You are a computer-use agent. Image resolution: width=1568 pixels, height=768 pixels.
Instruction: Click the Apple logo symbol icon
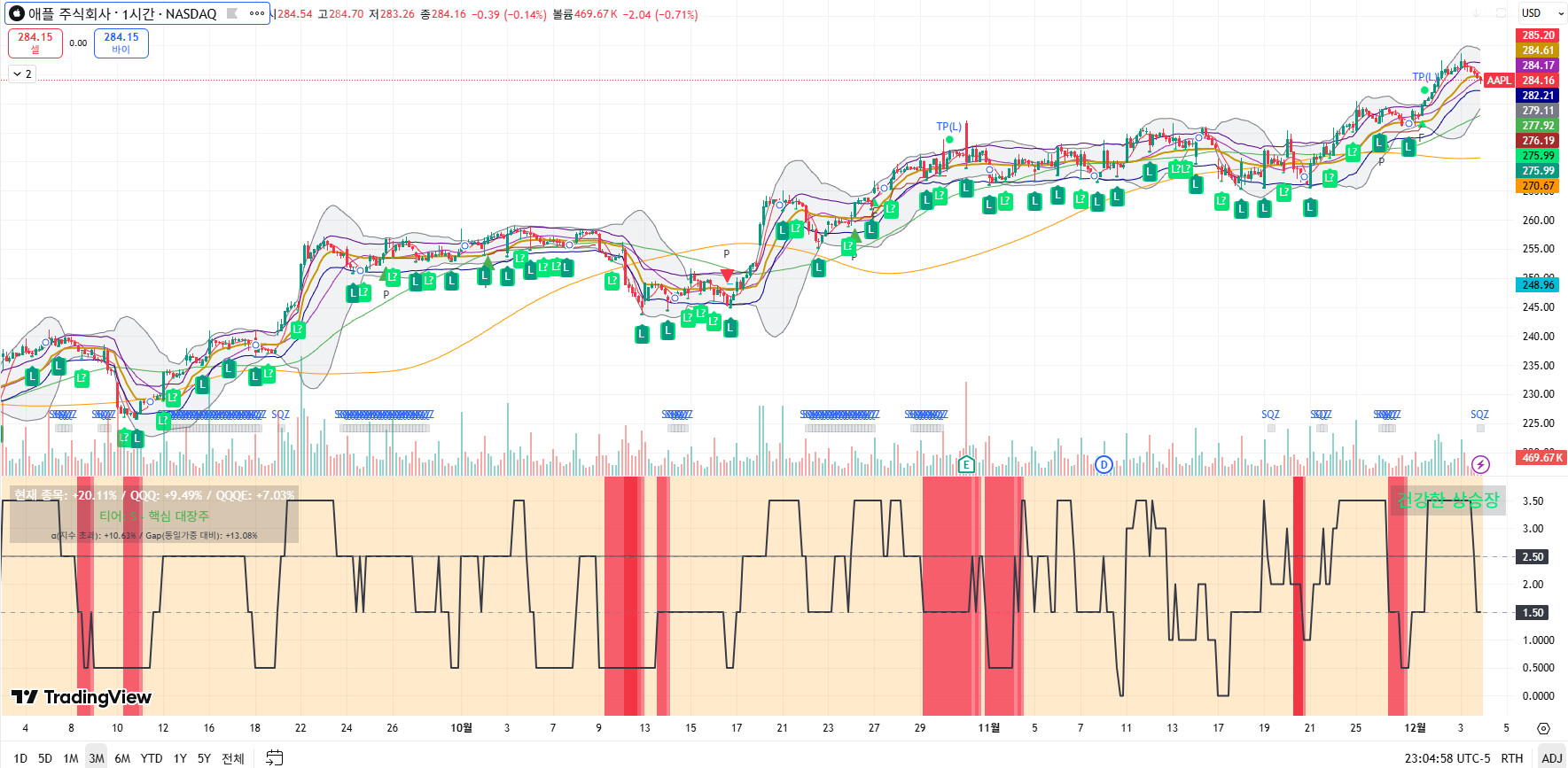pos(17,13)
